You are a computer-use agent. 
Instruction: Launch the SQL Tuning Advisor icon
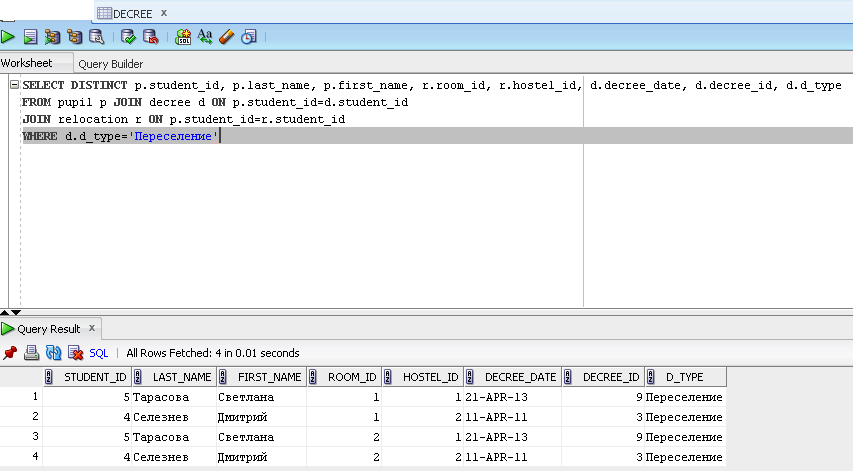point(96,37)
